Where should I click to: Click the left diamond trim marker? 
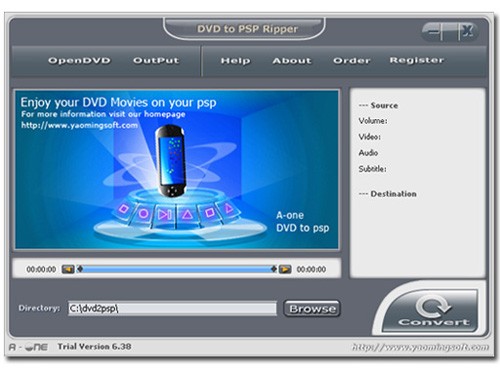80,269
